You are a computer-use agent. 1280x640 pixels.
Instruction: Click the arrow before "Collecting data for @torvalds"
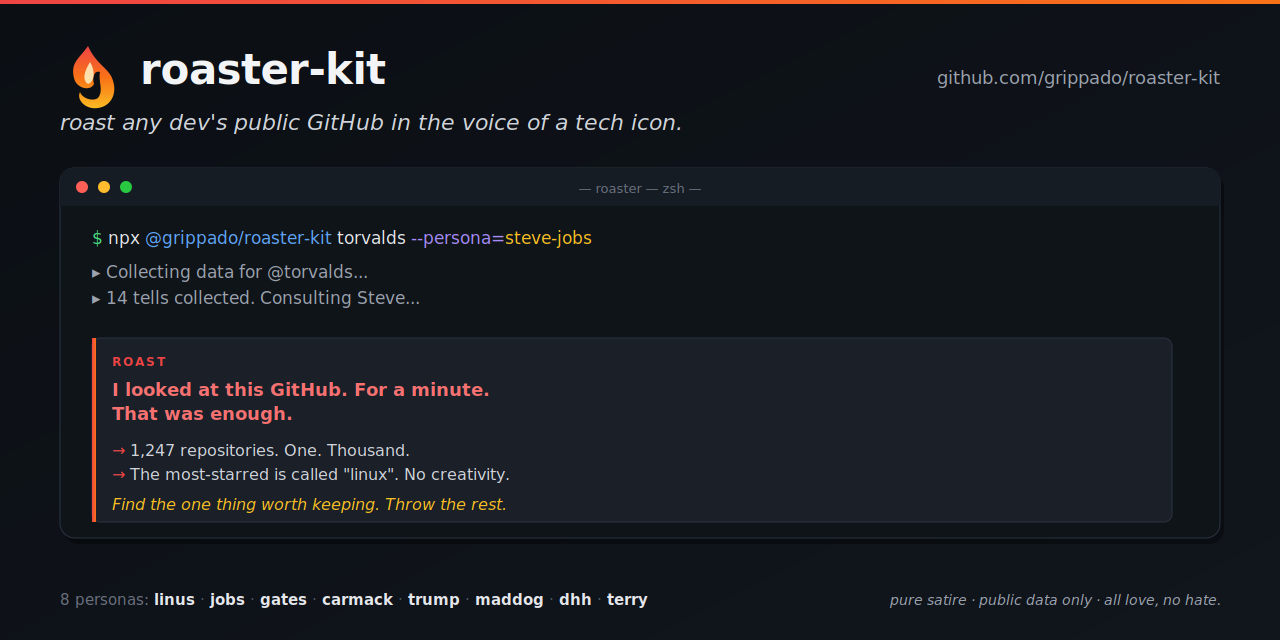(x=96, y=272)
